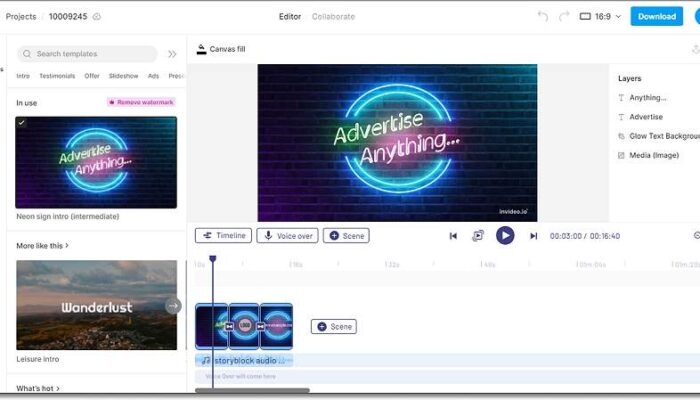Click the playhead marker on the timeline
This screenshot has height=400, width=700.
click(213, 259)
